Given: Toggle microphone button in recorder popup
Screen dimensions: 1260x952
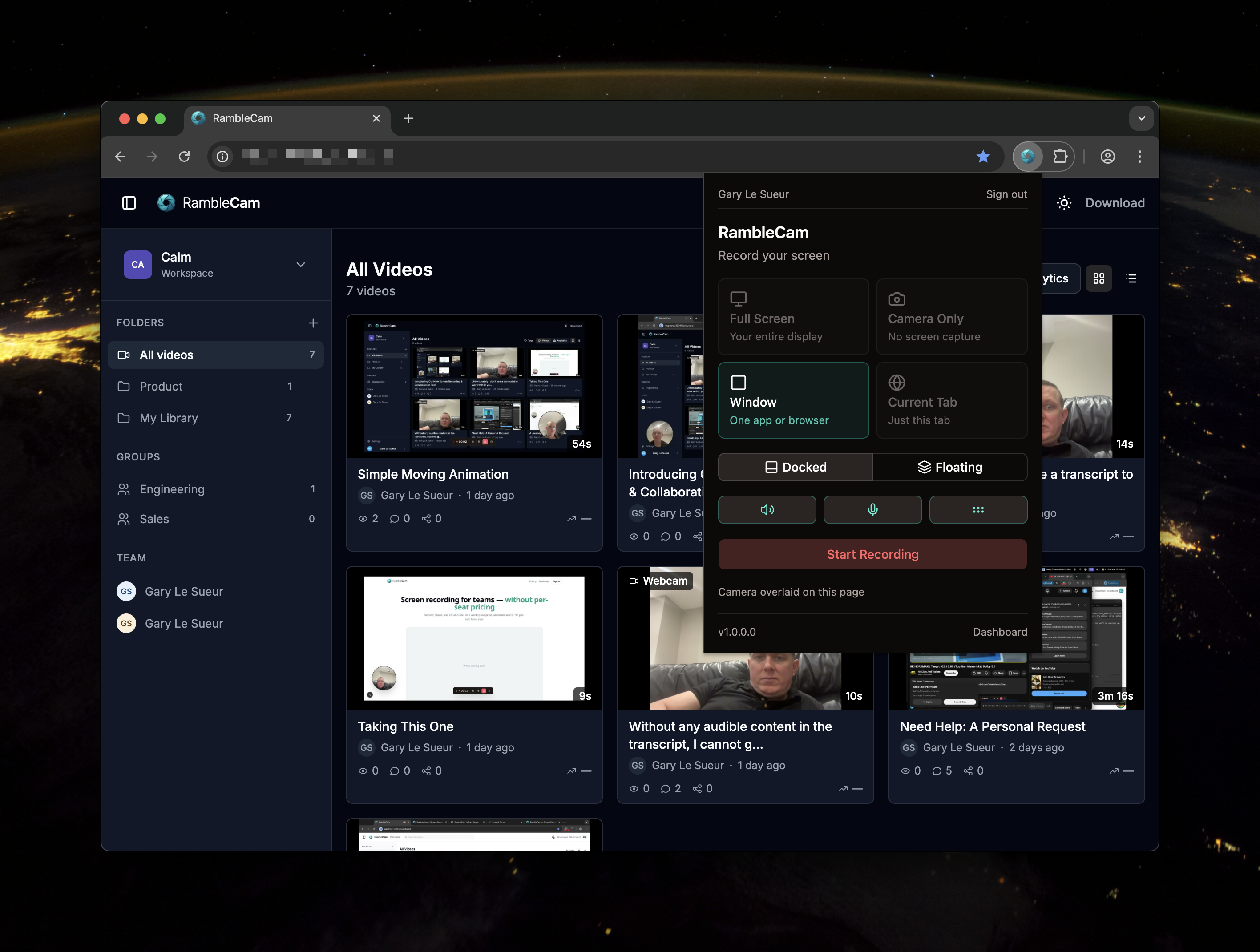Looking at the screenshot, I should (872, 510).
